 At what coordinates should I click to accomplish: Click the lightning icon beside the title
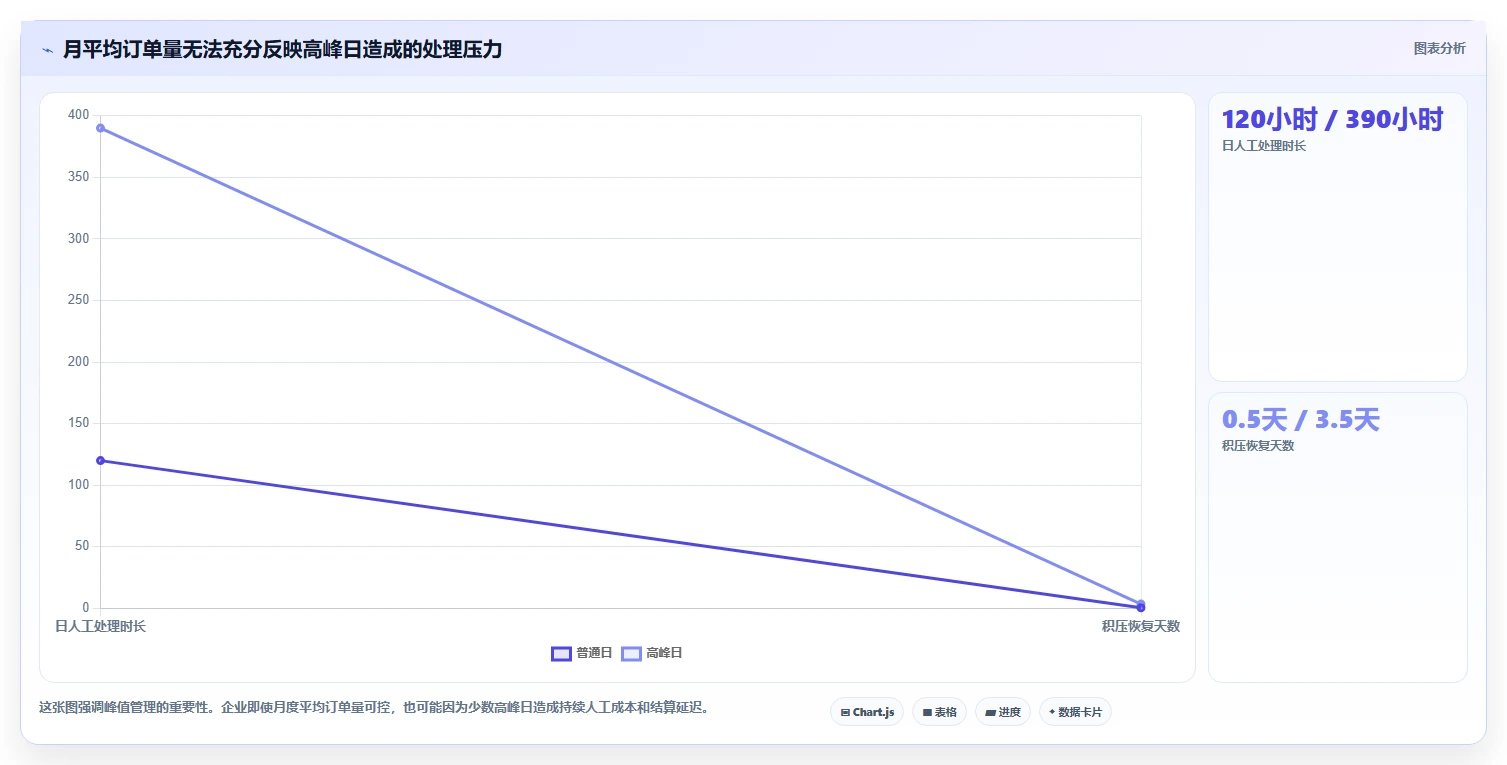[47, 50]
